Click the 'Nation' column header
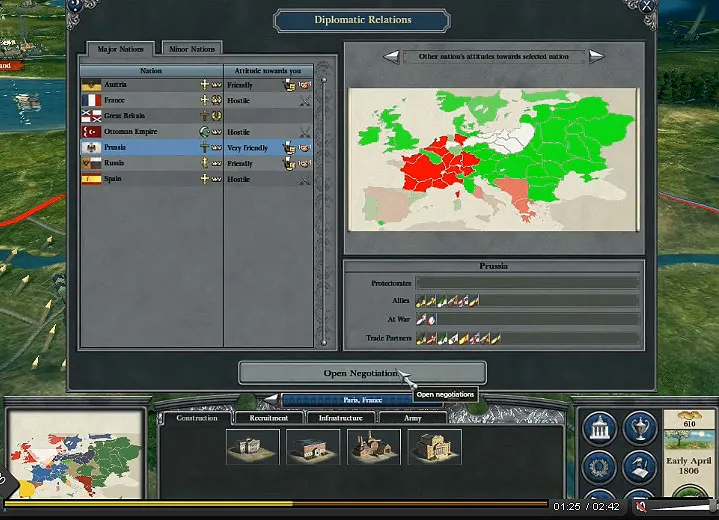Screen dimensions: 719x520 pyautogui.click(x=151, y=71)
